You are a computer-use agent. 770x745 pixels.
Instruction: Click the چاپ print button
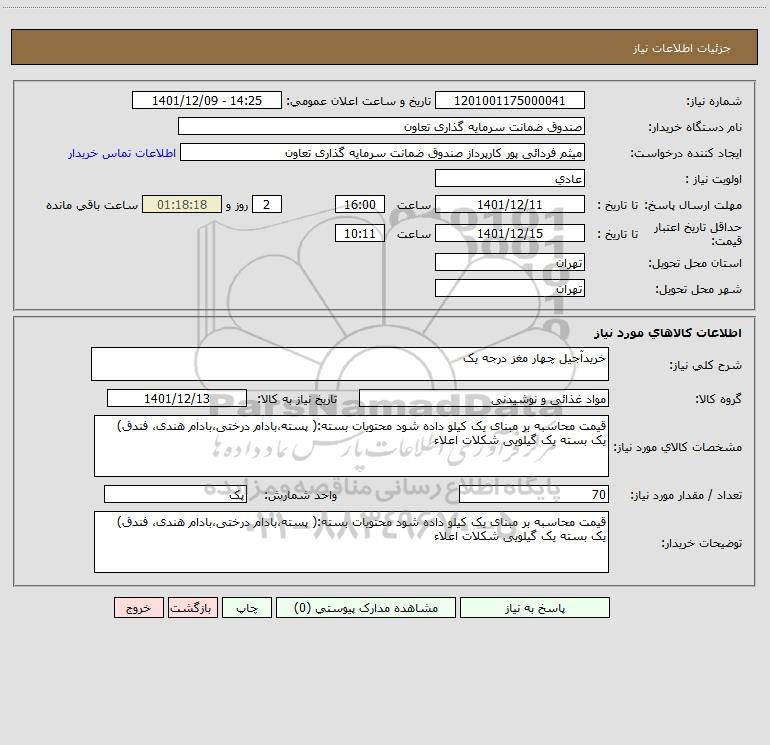247,607
